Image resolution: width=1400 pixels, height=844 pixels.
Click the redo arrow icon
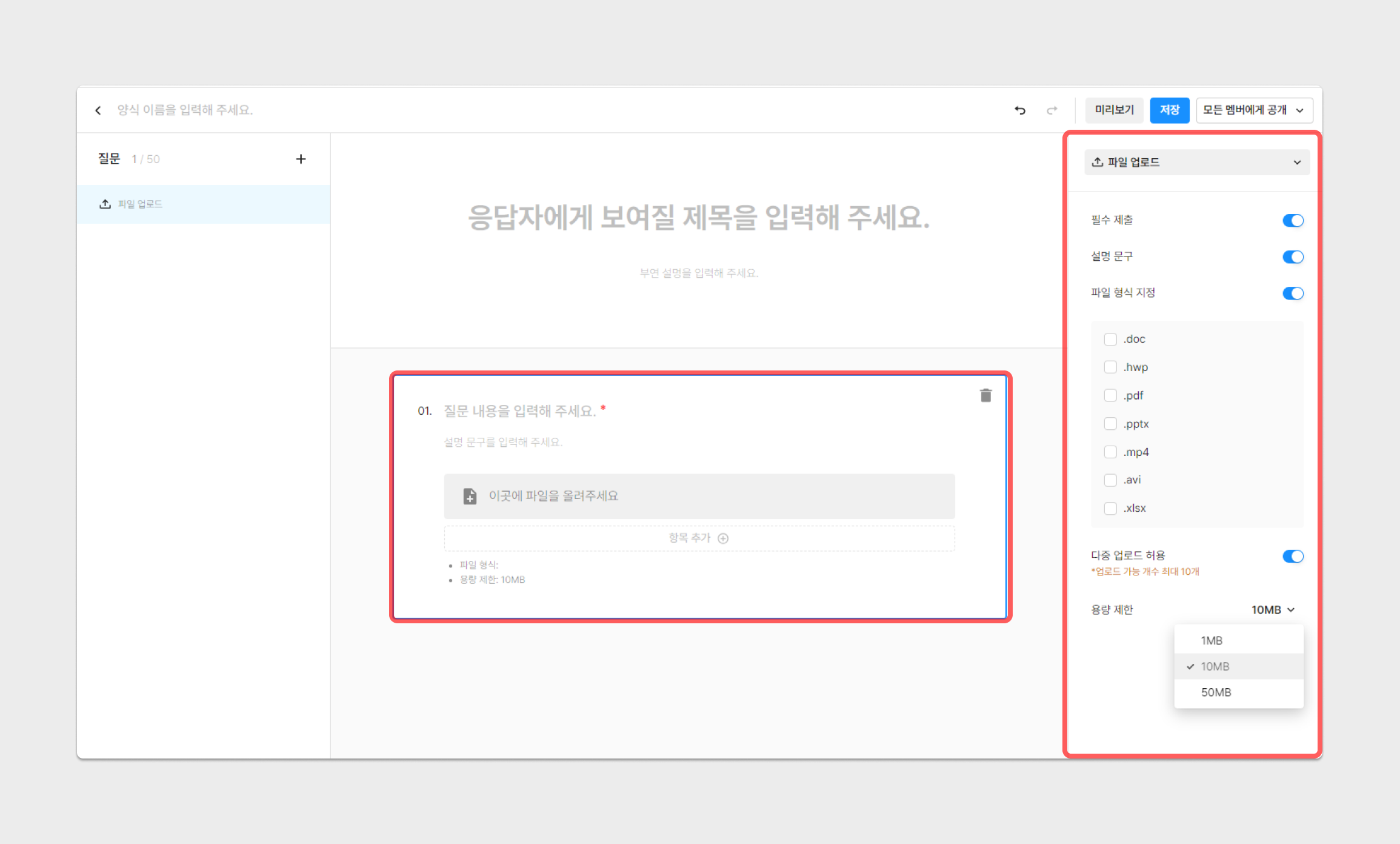tap(1052, 110)
